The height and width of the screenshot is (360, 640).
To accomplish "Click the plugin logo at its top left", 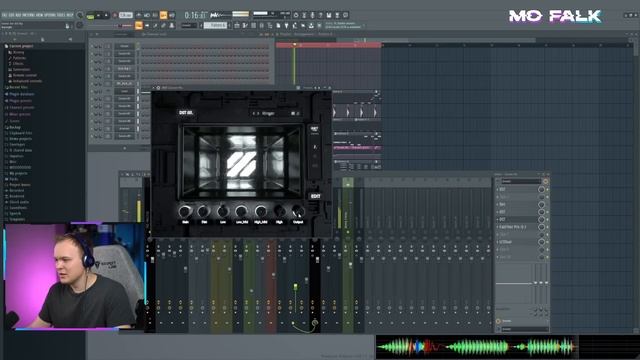I will coord(186,113).
